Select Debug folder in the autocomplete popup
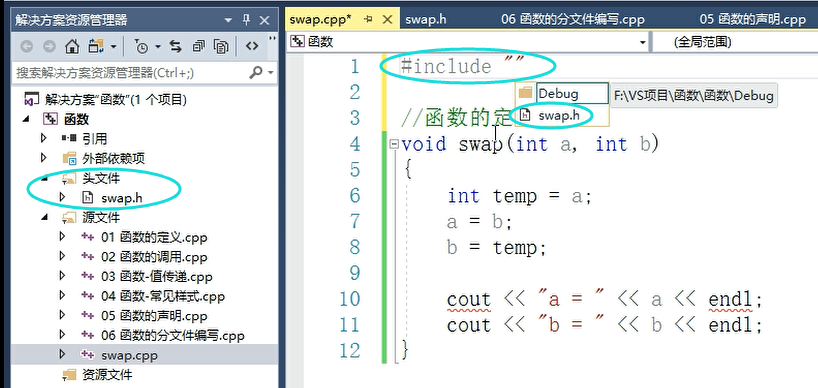 [558, 94]
